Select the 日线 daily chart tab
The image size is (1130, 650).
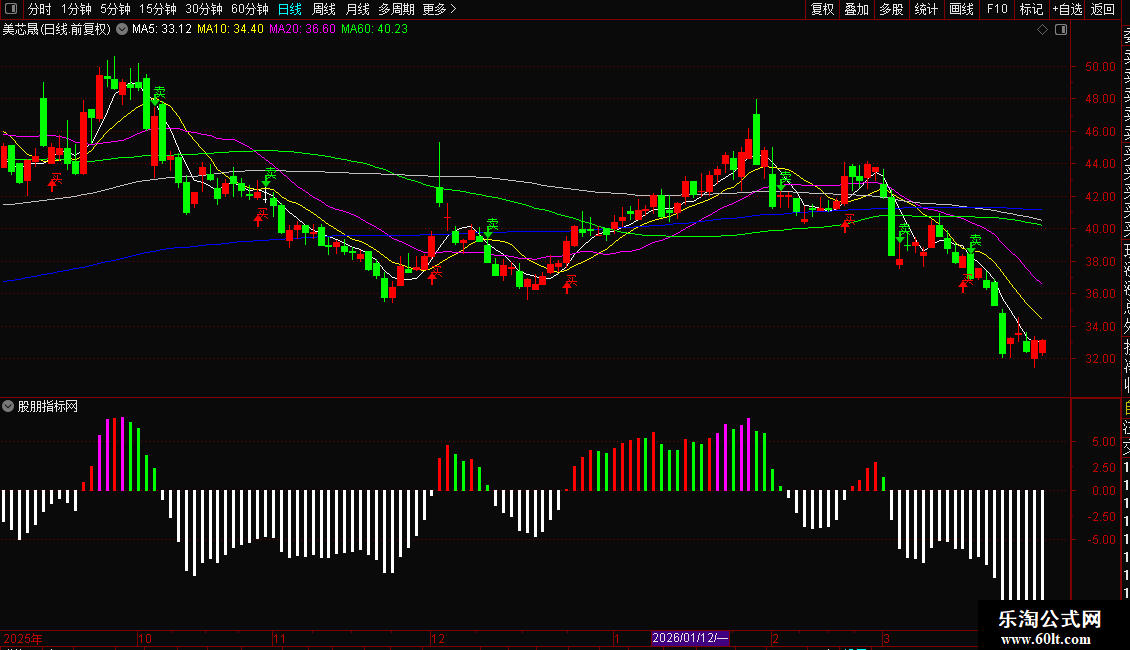(290, 9)
